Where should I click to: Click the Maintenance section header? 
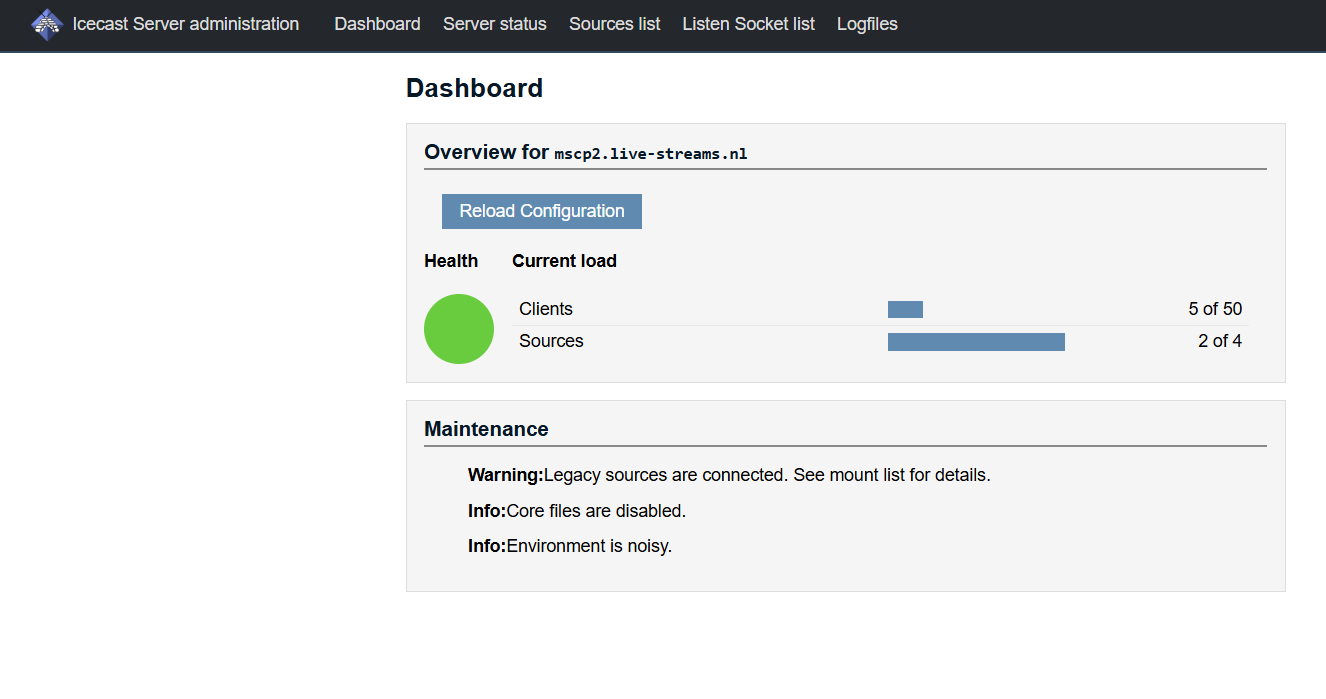point(486,428)
